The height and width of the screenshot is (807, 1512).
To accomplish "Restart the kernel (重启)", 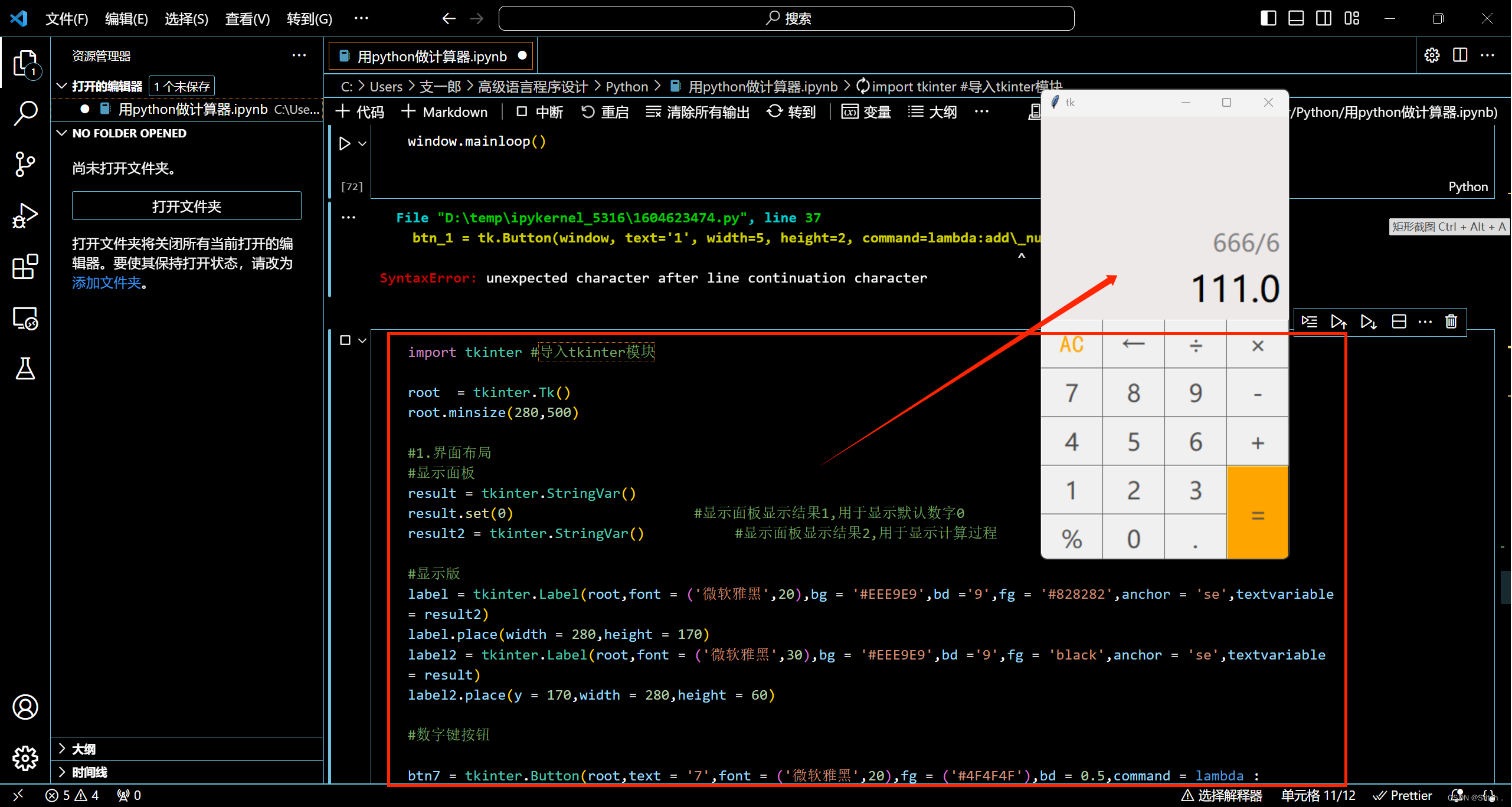I will 605,111.
